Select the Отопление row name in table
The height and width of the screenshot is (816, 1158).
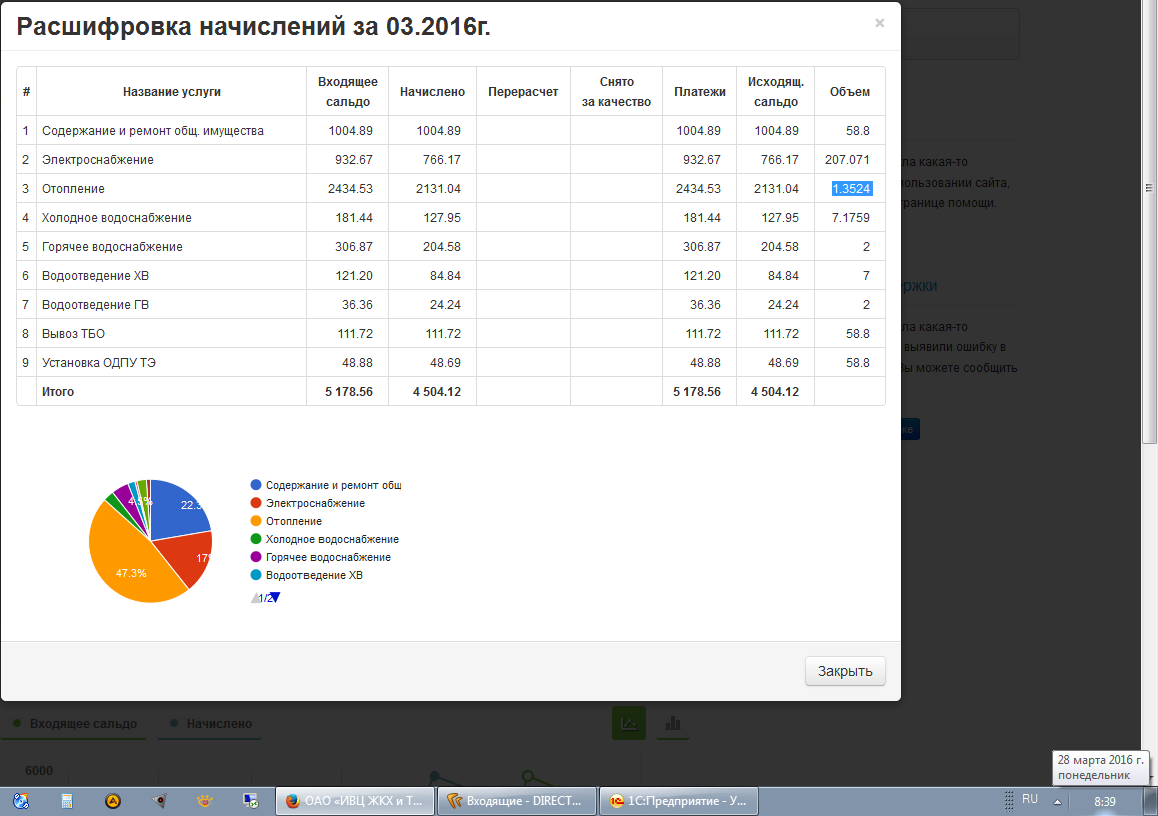coord(73,188)
